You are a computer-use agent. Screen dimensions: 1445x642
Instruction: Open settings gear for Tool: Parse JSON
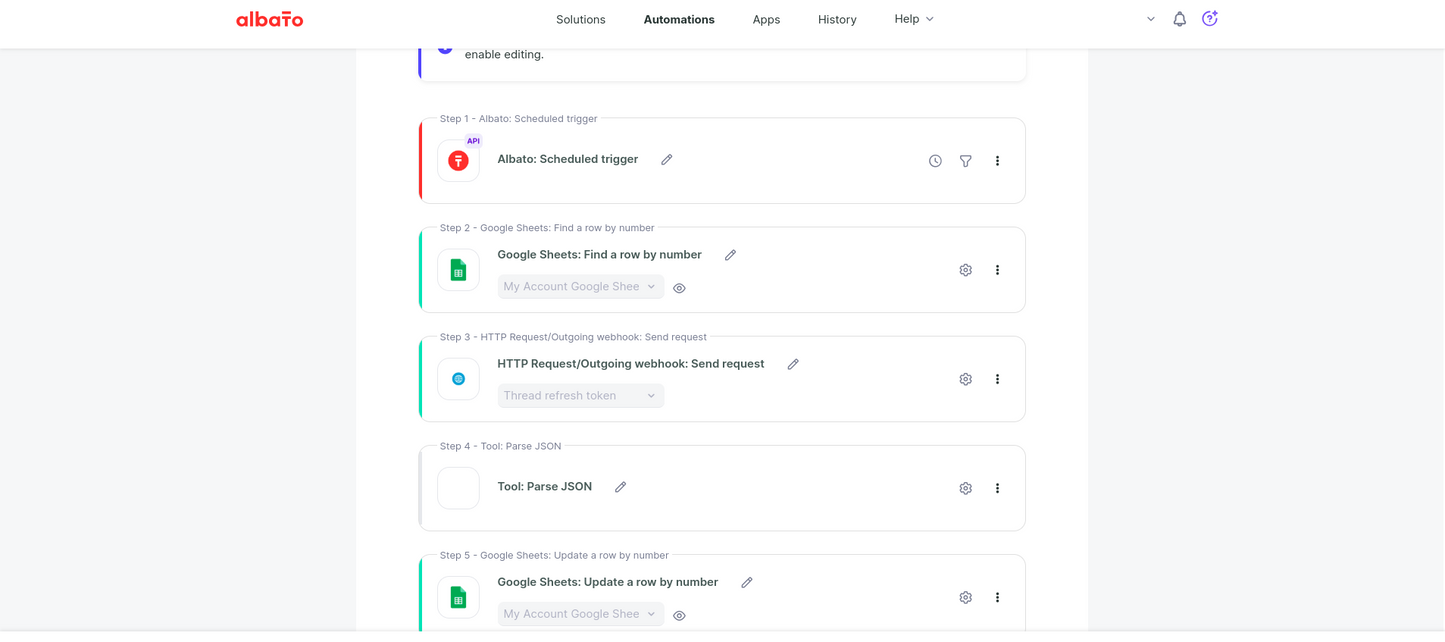[x=966, y=488]
